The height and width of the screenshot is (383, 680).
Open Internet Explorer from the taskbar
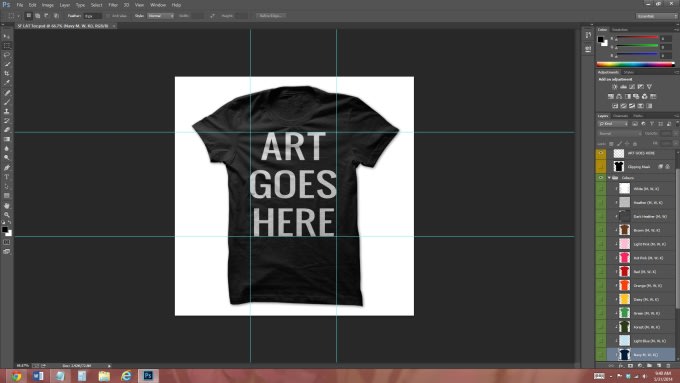(126, 376)
